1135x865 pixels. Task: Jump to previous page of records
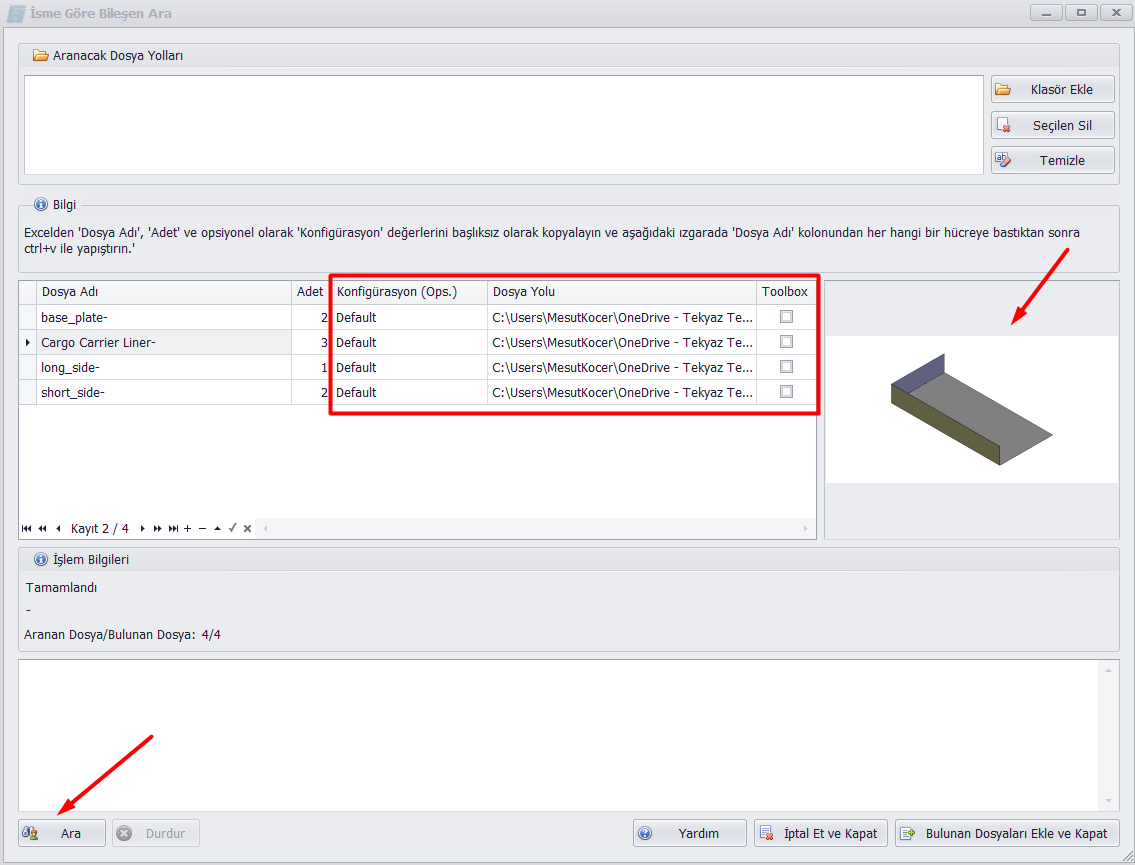pos(43,528)
